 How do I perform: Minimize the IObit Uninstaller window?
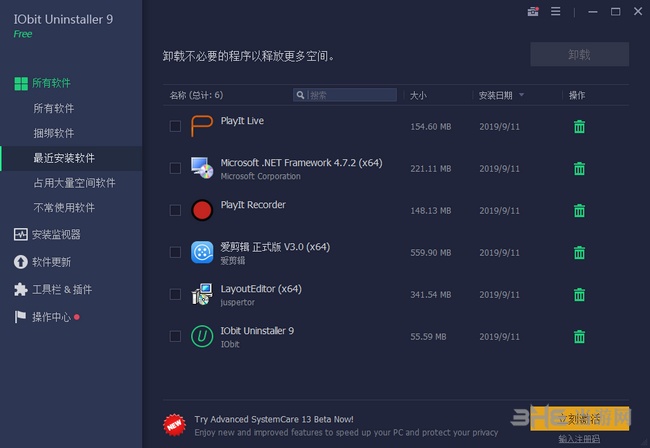[593, 12]
